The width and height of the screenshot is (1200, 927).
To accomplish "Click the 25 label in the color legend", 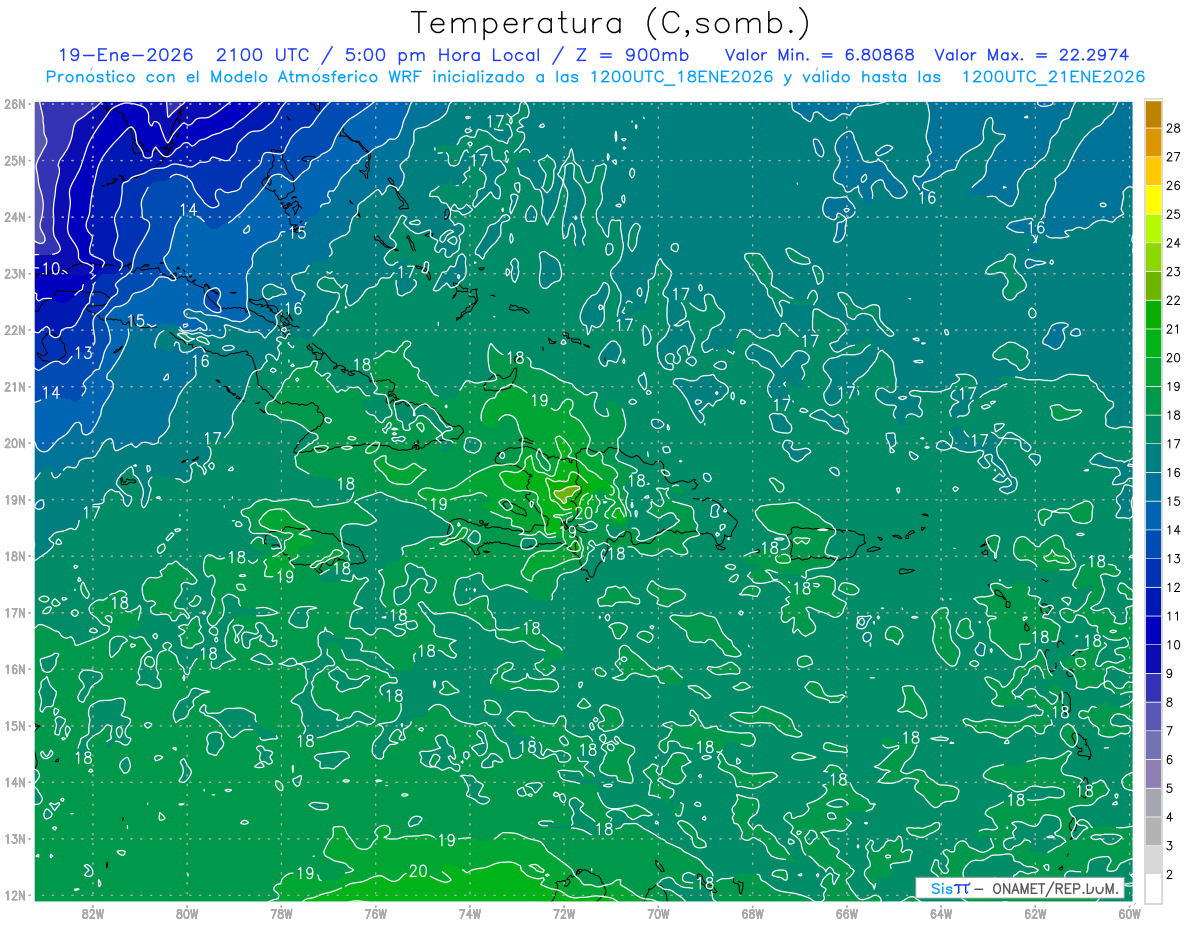I will point(1174,214).
